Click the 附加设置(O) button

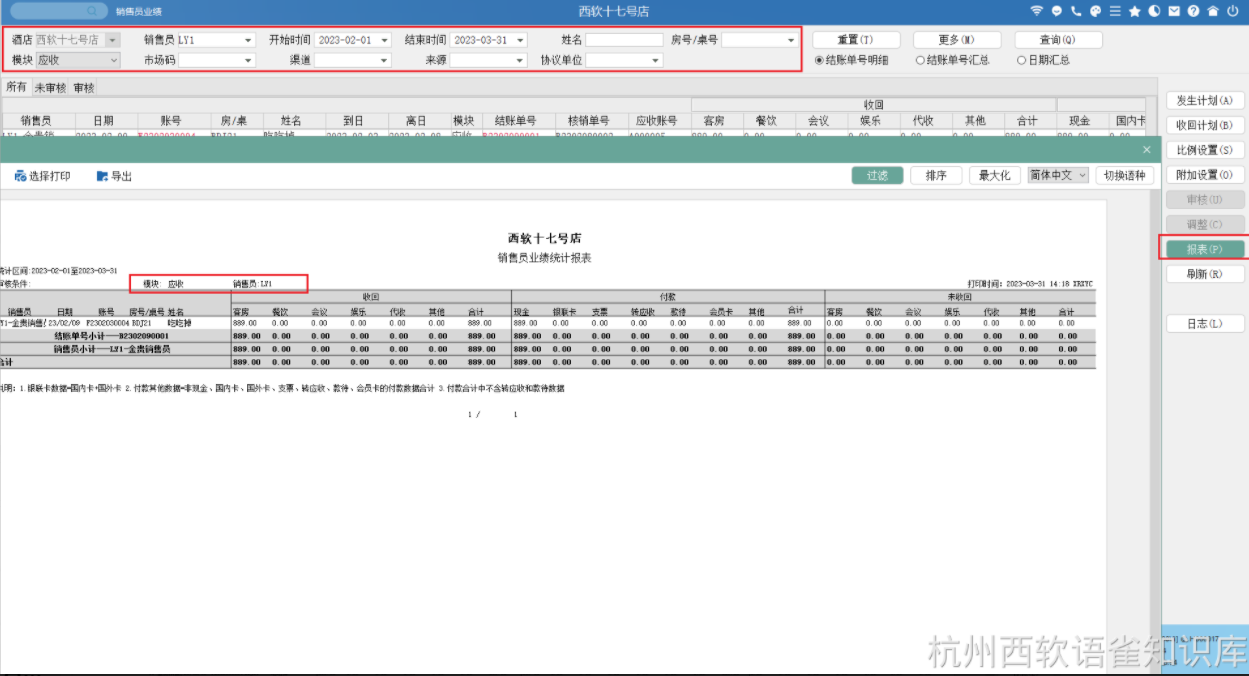1205,175
